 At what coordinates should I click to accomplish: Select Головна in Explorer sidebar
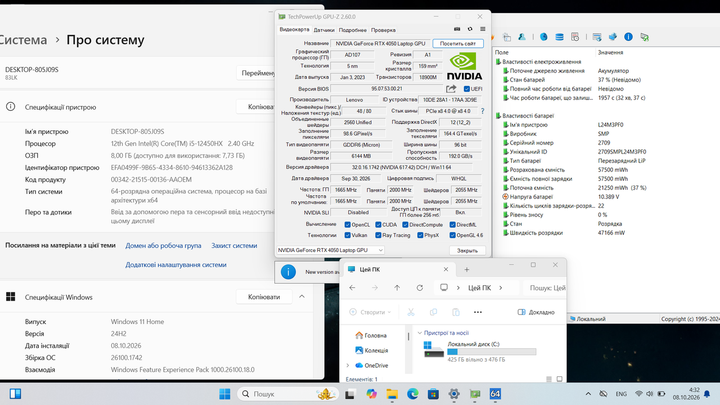[371, 335]
